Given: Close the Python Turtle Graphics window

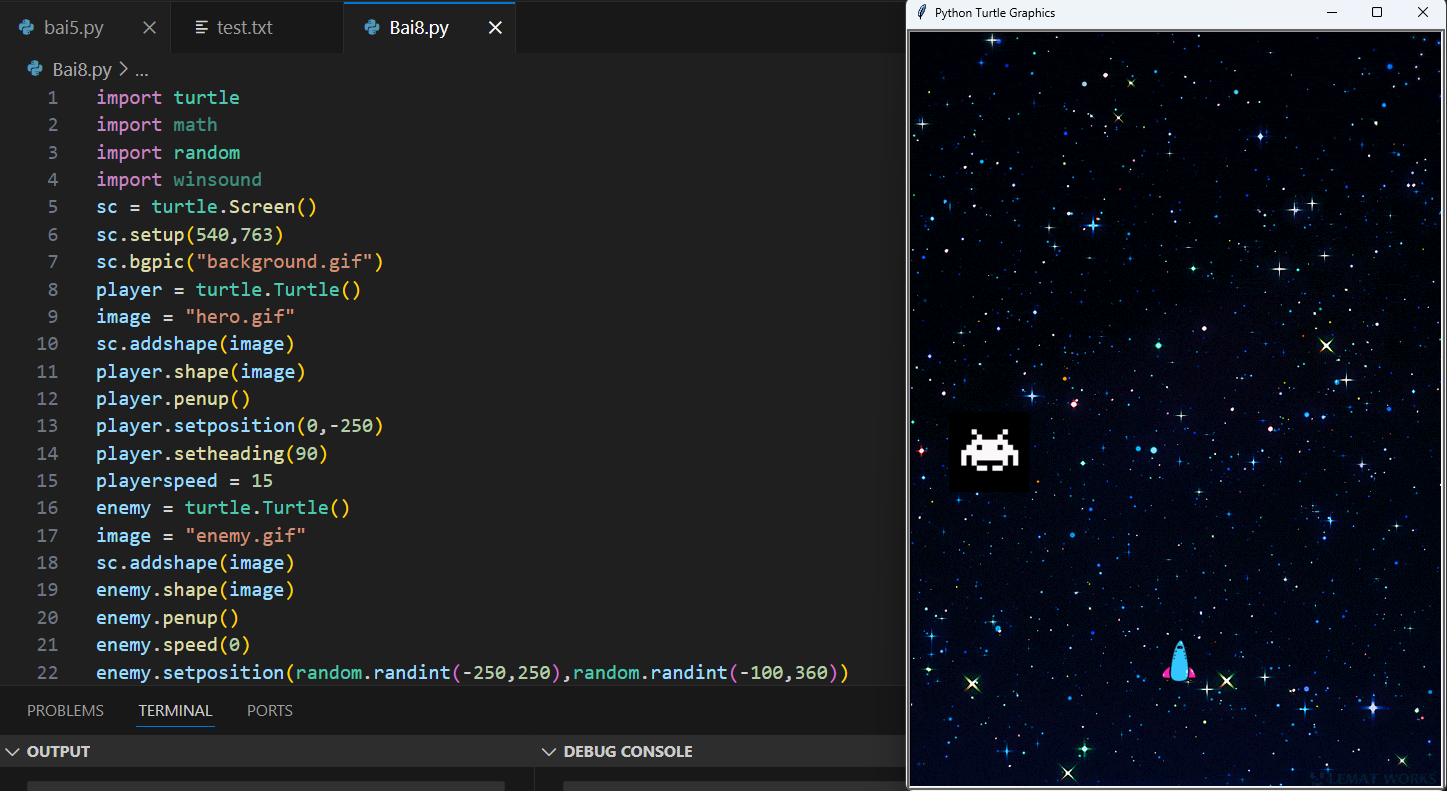Looking at the screenshot, I should point(1423,13).
